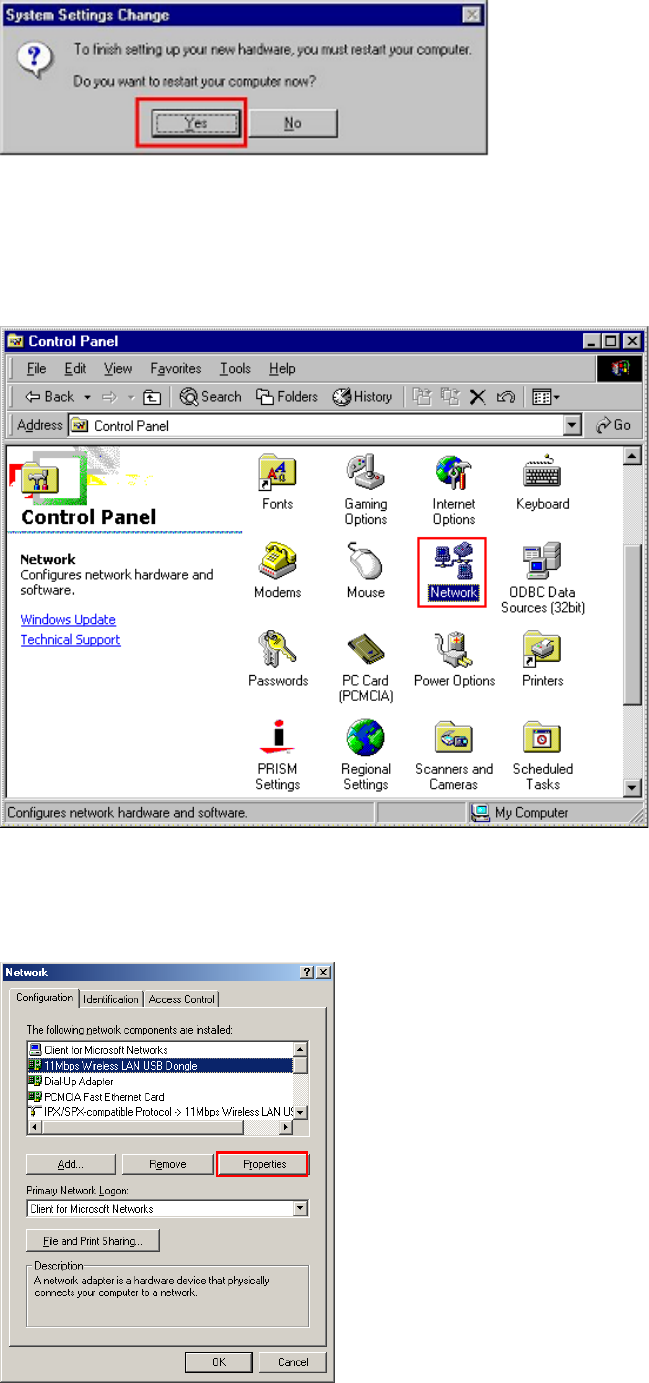Open Regional Settings icon
The width and height of the screenshot is (649, 1383).
point(366,755)
